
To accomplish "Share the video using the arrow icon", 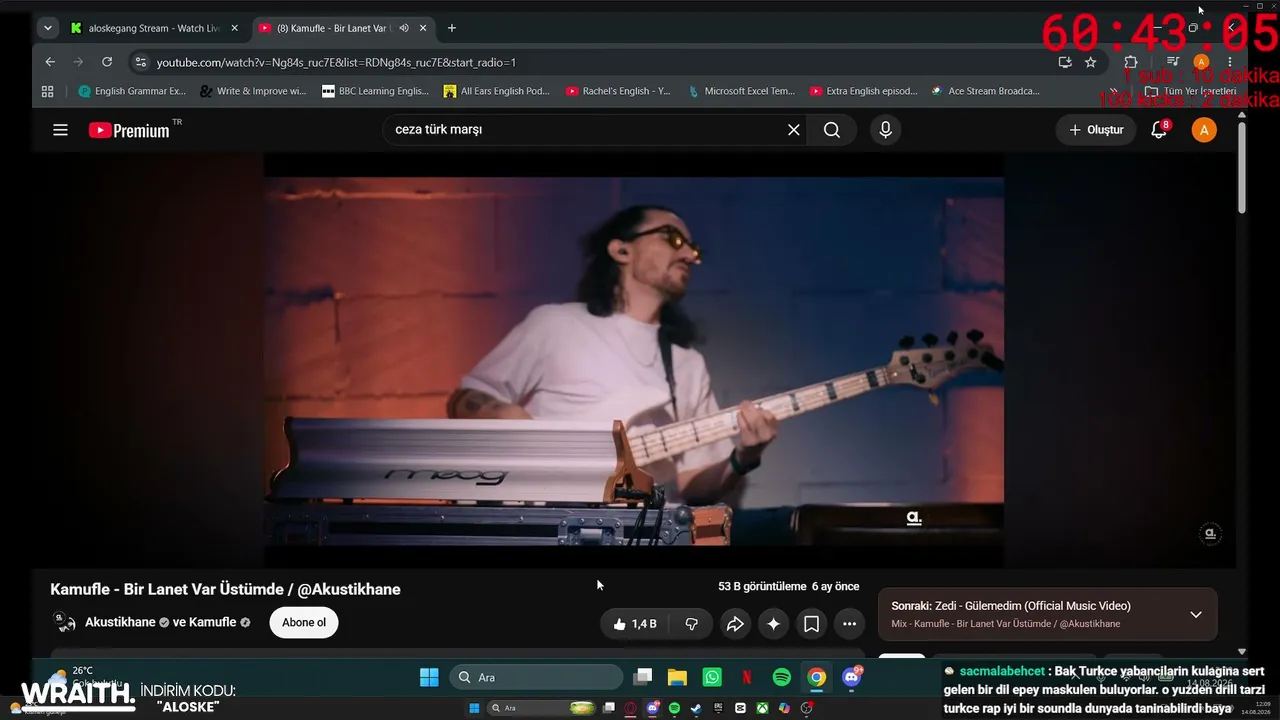I will point(735,624).
